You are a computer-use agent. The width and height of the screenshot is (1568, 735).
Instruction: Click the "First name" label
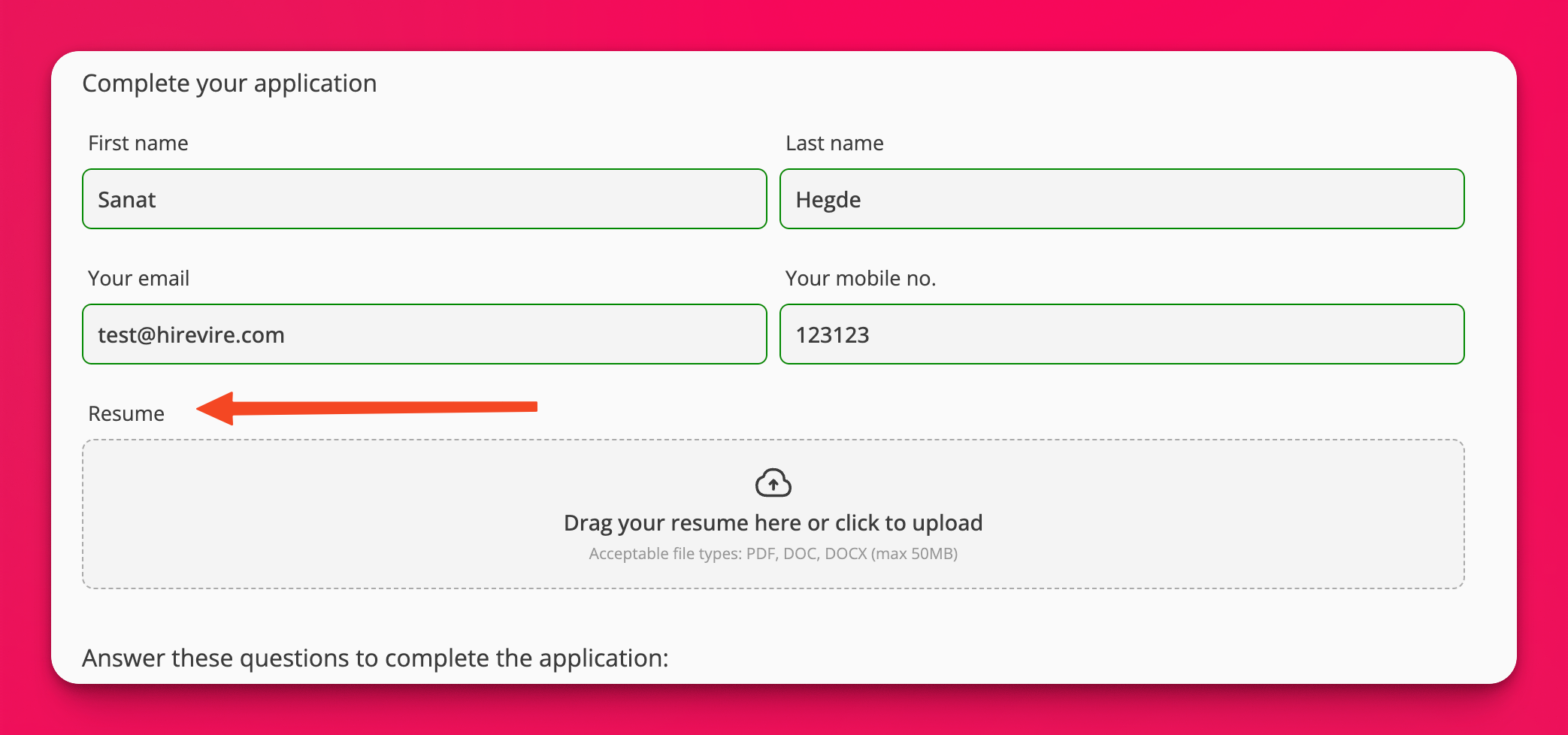tap(138, 143)
